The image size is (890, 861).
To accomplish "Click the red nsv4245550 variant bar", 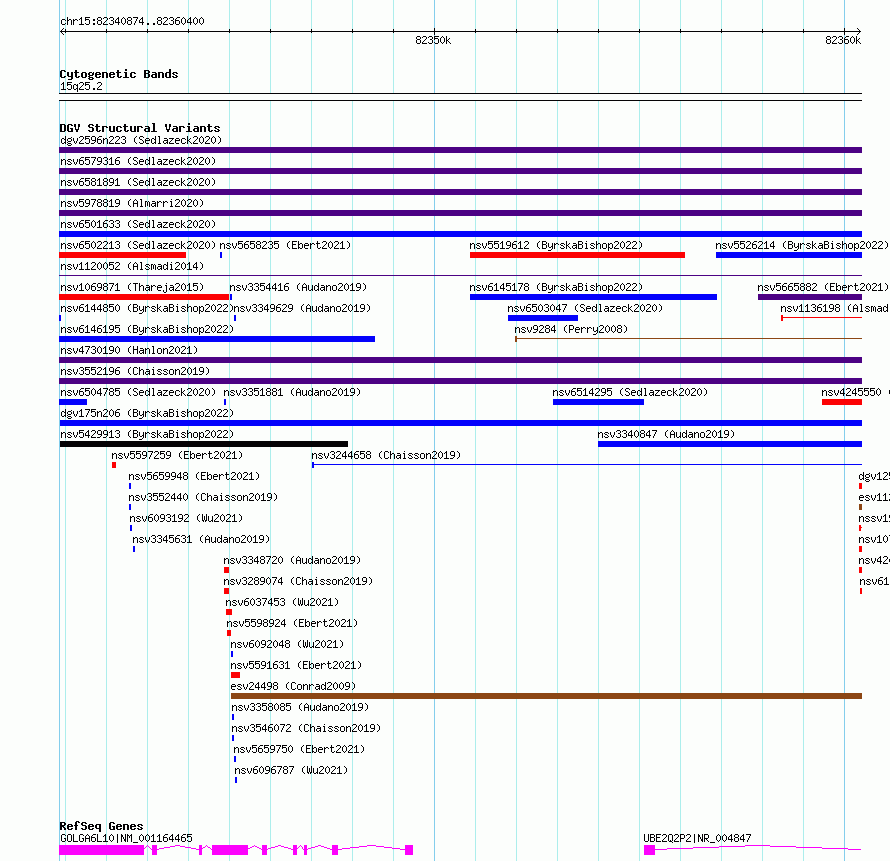I will click(x=842, y=402).
